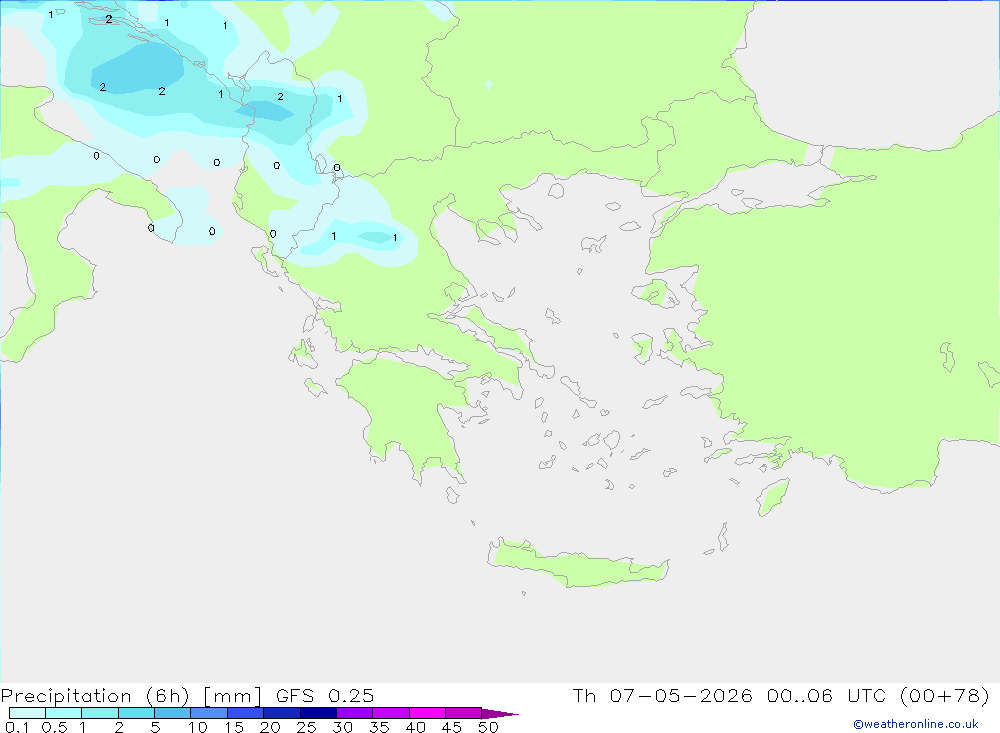Image resolution: width=1000 pixels, height=733 pixels.
Task: Click the legend label '5'
Action: 155,727
